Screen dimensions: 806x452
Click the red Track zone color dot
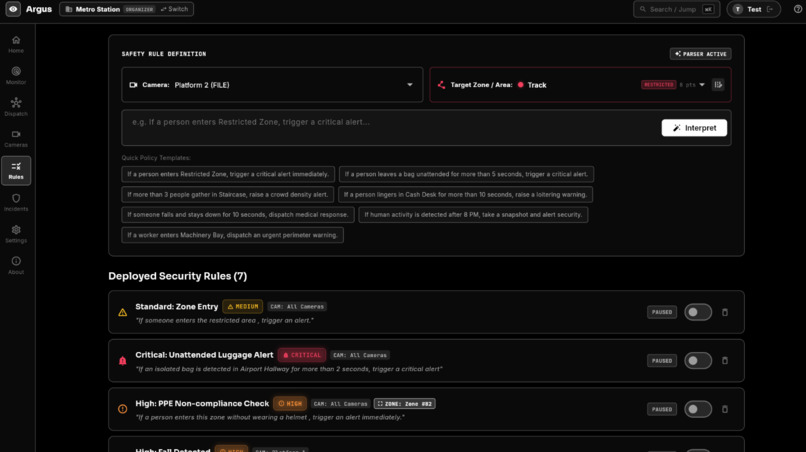point(520,85)
